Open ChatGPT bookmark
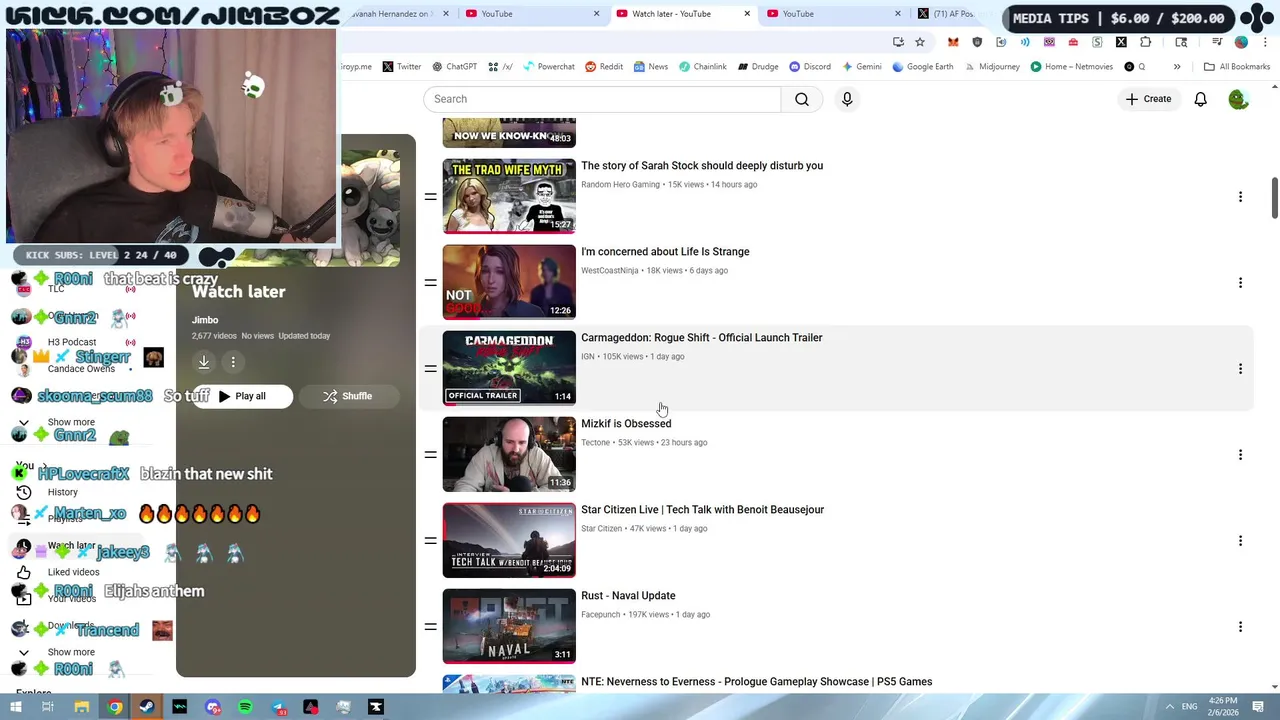This screenshot has height=720, width=1280. coord(454,67)
